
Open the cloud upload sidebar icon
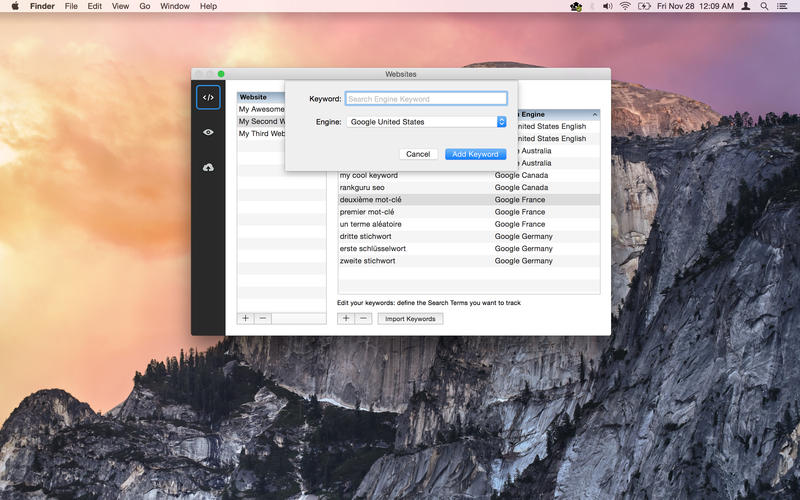(x=208, y=167)
